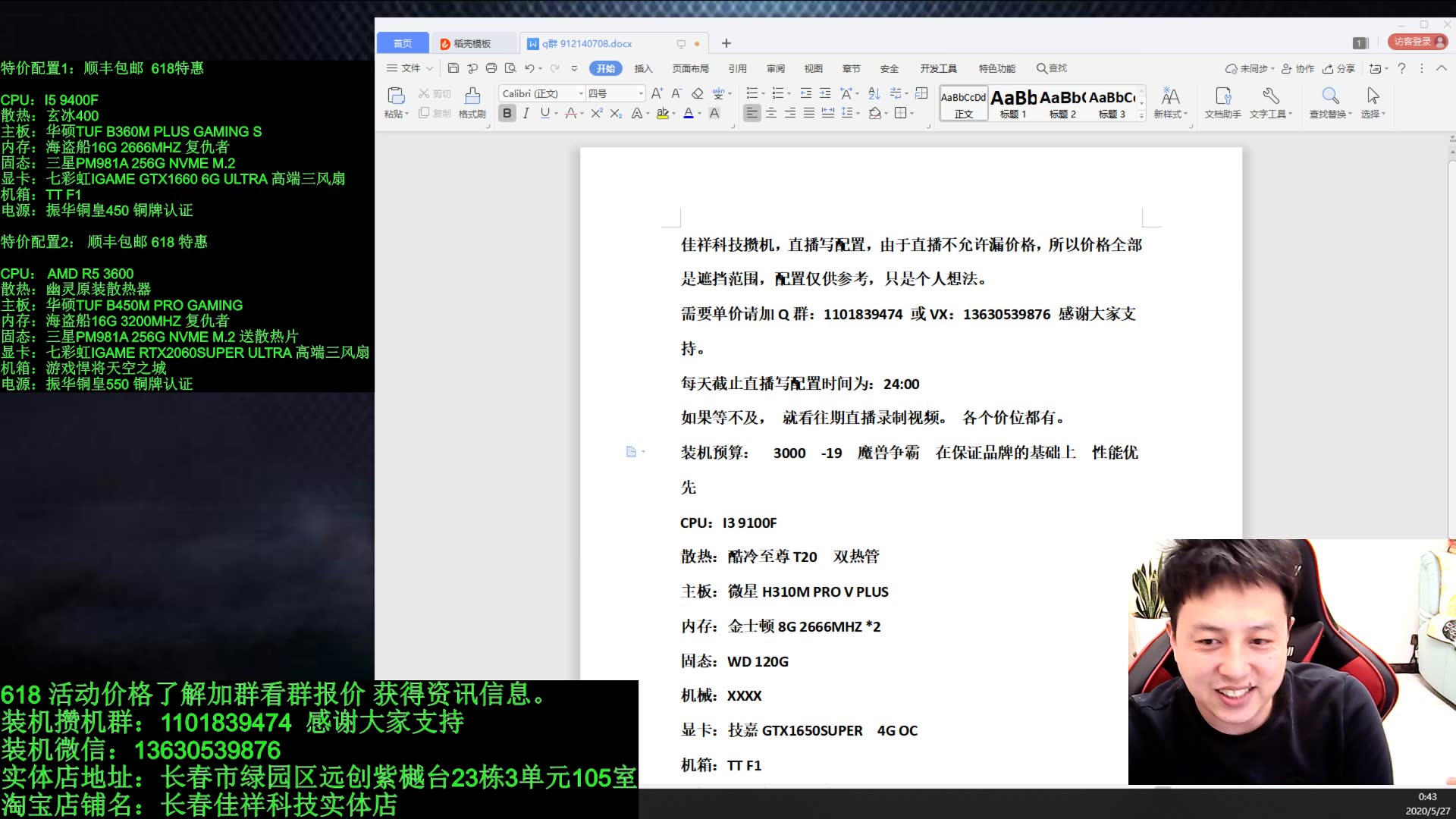Open the 审阅 tab
The height and width of the screenshot is (819, 1456).
(776, 68)
